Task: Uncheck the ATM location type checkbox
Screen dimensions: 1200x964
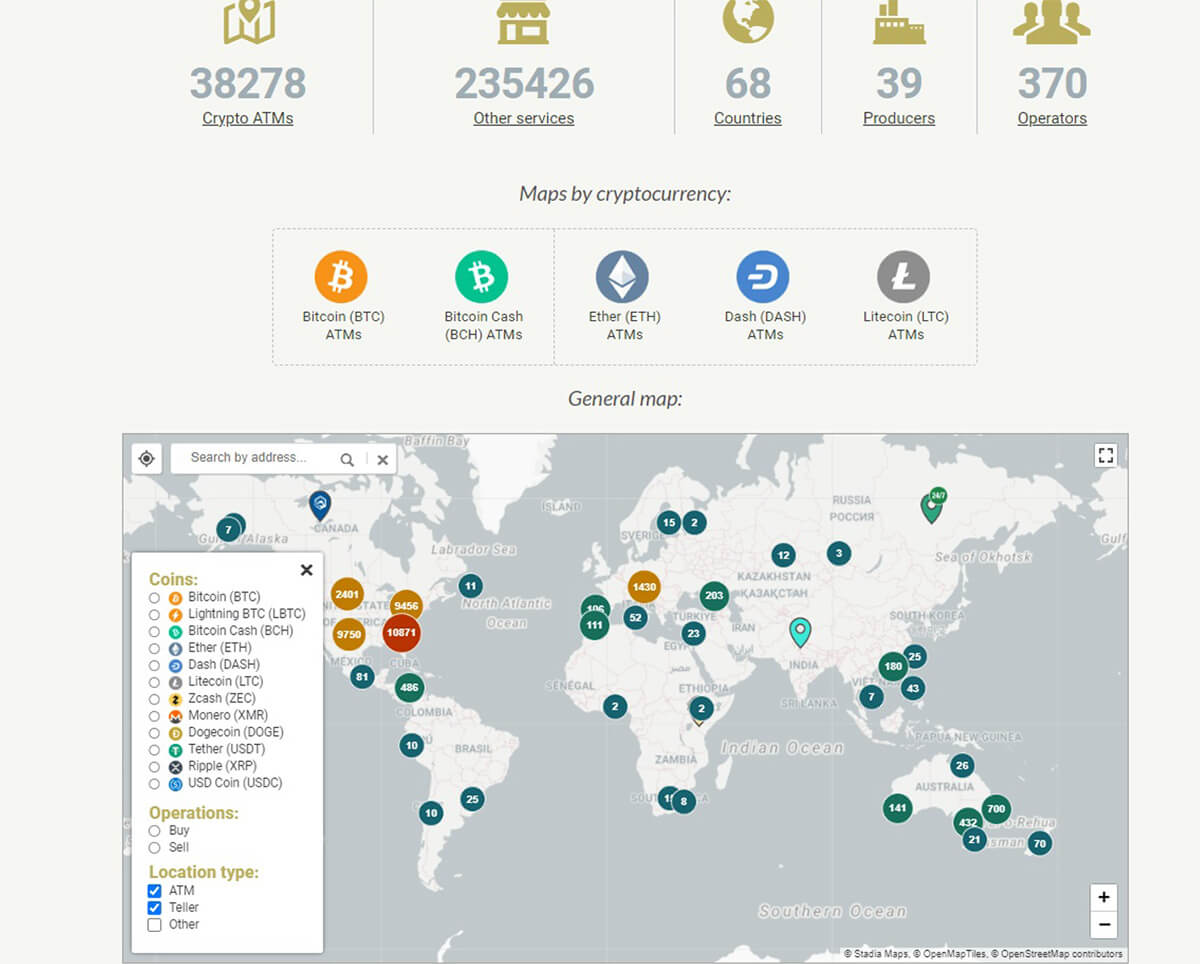Action: (x=155, y=891)
